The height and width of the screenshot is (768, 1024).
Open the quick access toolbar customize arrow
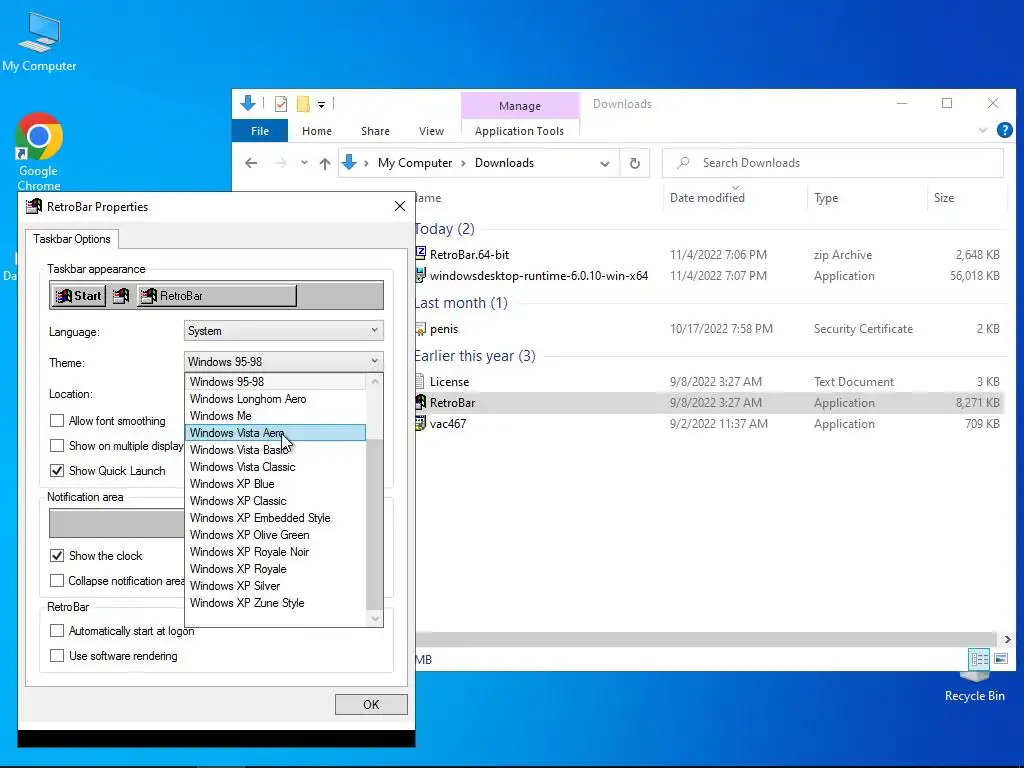tap(321, 104)
